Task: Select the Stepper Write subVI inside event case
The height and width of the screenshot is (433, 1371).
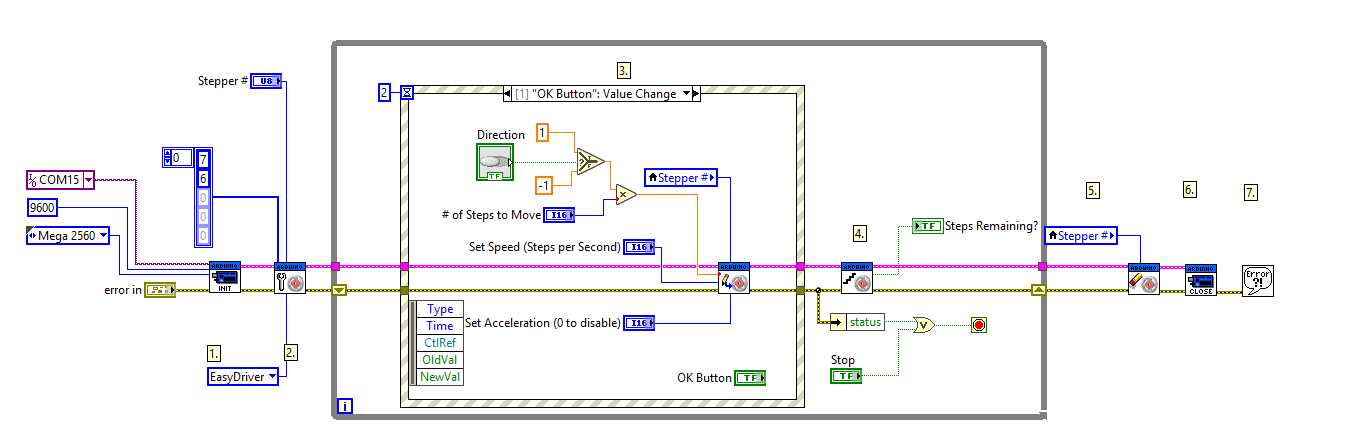Action: [x=734, y=277]
